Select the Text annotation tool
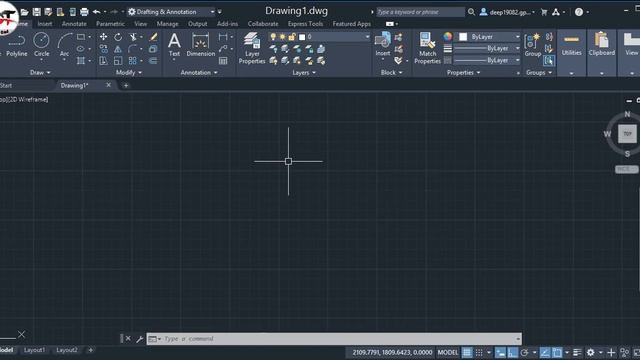Viewport: 640px width, 360px height. [x=174, y=45]
